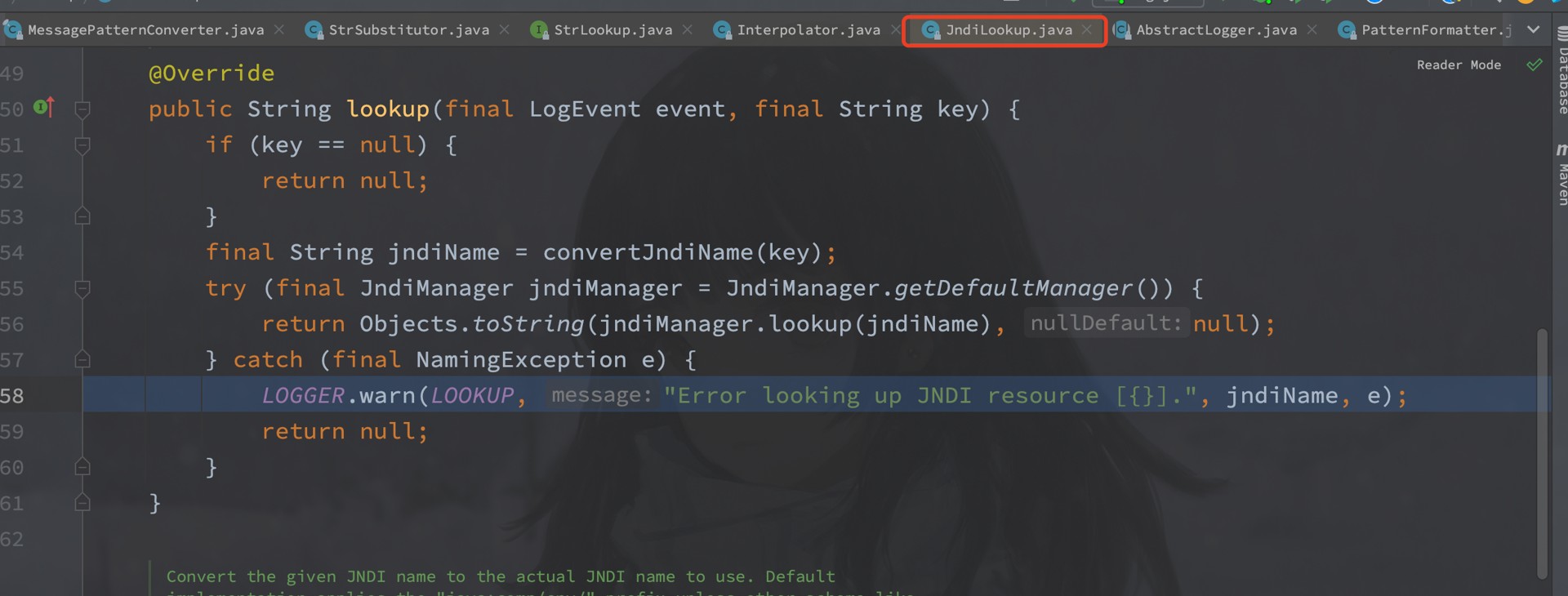
Task: Click Objects.toString on line 56
Action: 472,324
